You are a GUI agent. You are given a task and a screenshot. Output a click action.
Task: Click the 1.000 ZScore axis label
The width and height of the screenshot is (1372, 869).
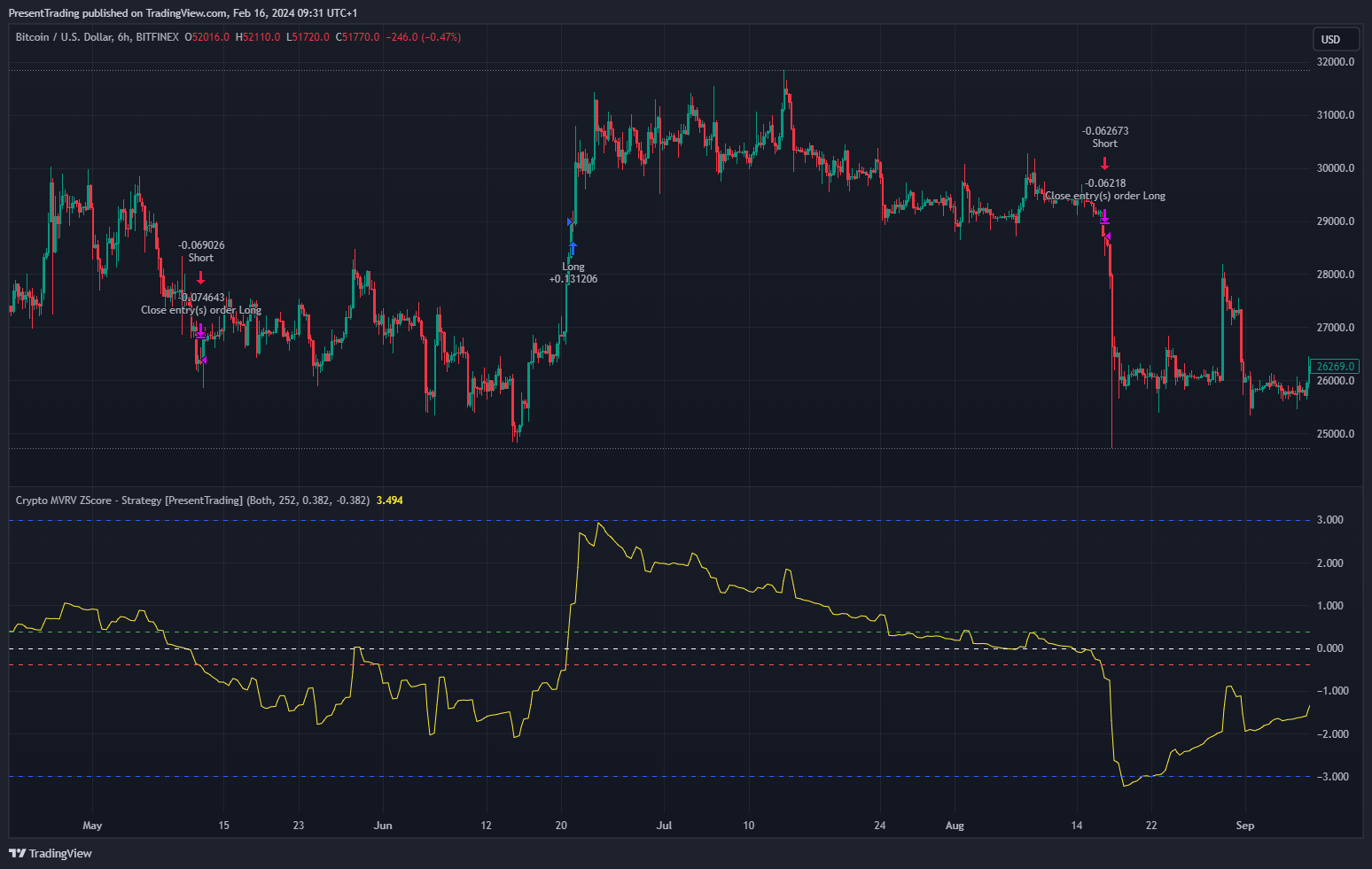pyautogui.click(x=1330, y=606)
